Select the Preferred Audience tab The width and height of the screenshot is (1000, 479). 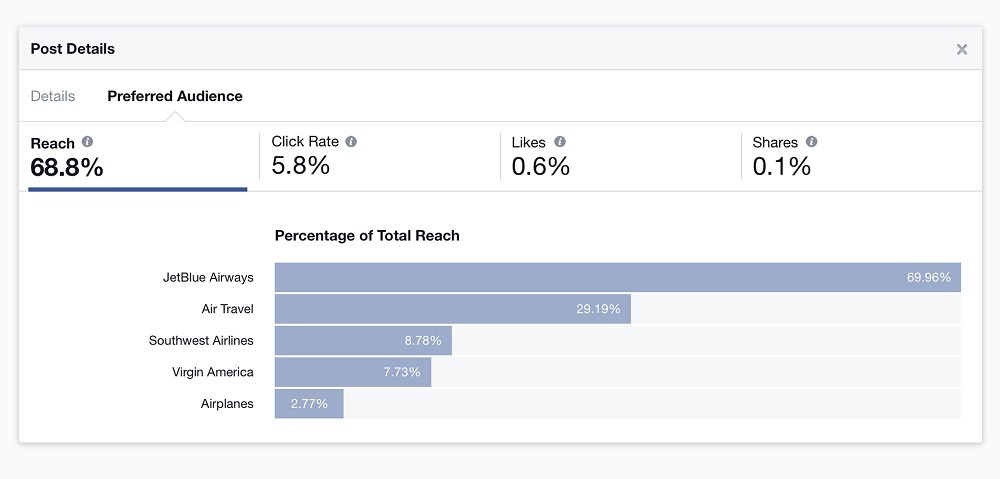click(x=175, y=96)
